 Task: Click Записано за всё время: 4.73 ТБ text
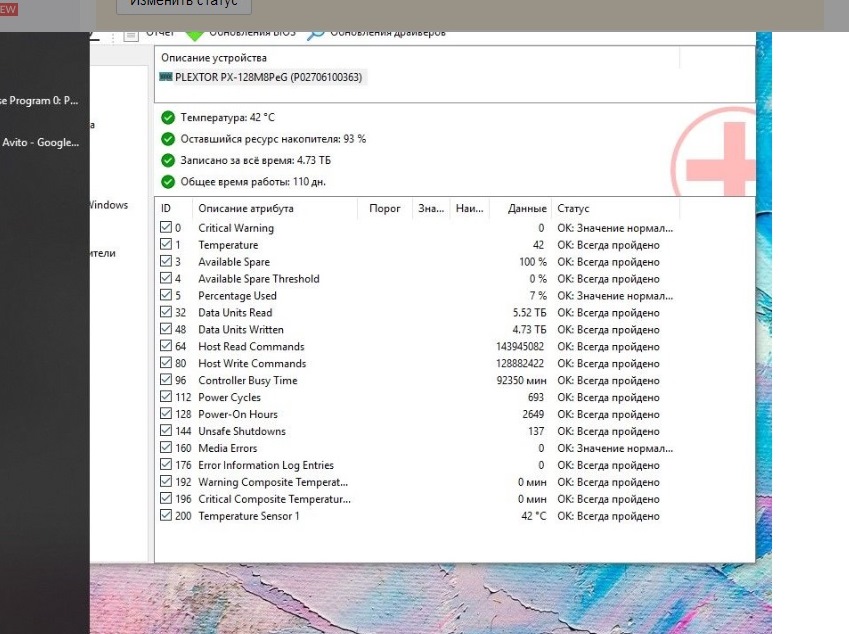(256, 160)
